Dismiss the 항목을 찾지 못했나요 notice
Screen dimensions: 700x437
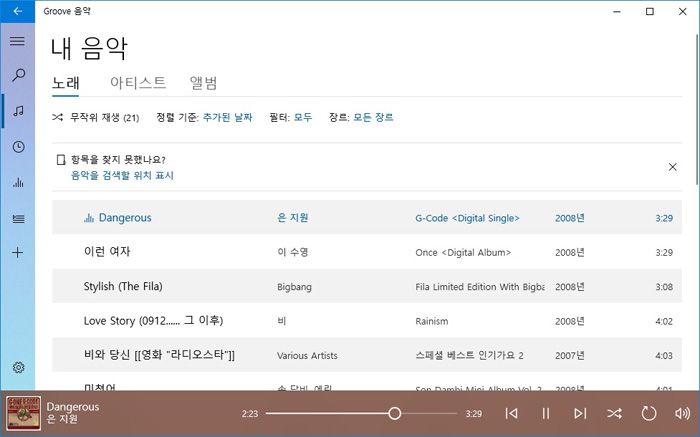pyautogui.click(x=672, y=167)
